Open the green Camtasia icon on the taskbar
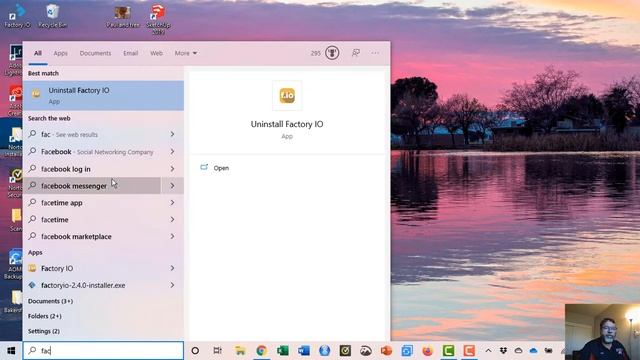The image size is (640, 360). (x=448, y=351)
